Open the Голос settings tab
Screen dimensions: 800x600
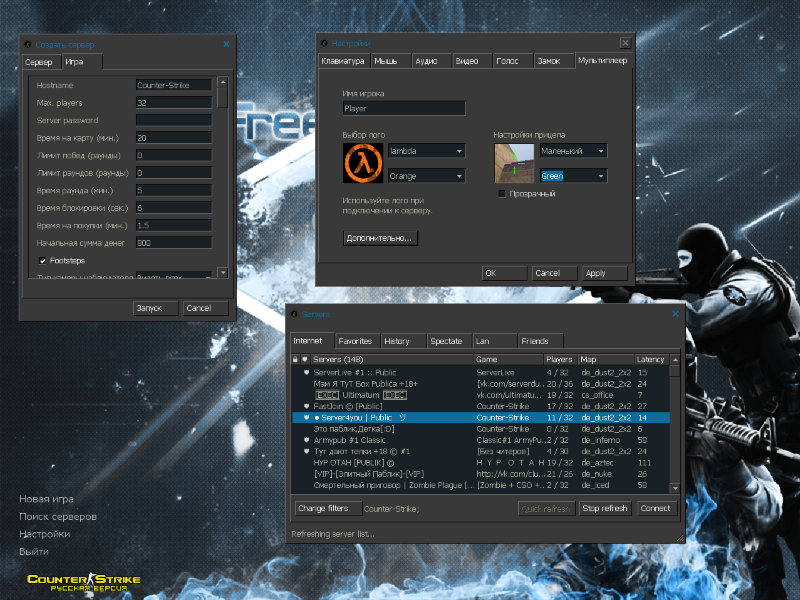point(513,61)
